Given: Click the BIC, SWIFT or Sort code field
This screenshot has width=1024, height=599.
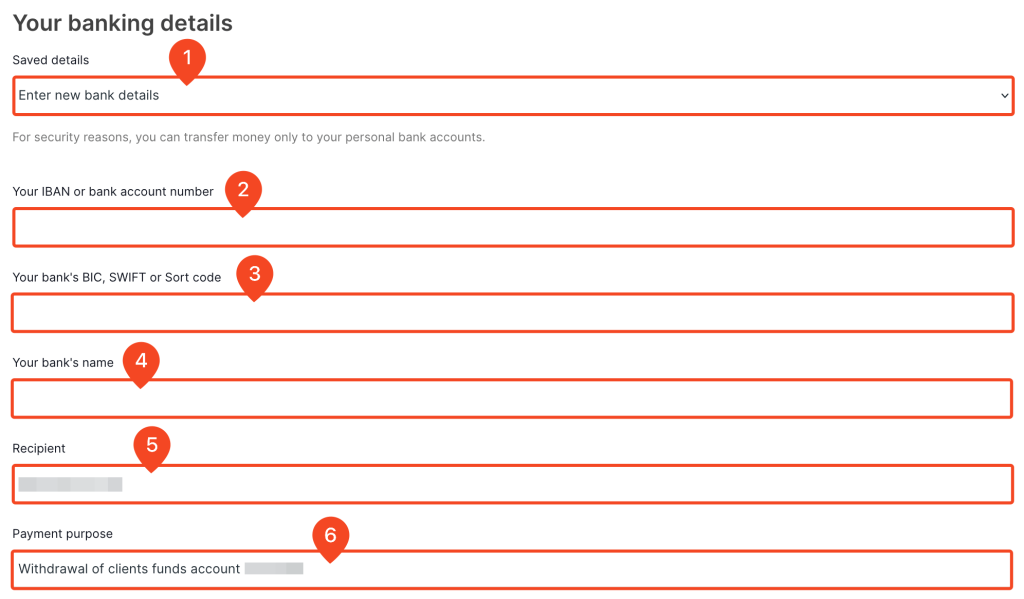Looking at the screenshot, I should [512, 313].
